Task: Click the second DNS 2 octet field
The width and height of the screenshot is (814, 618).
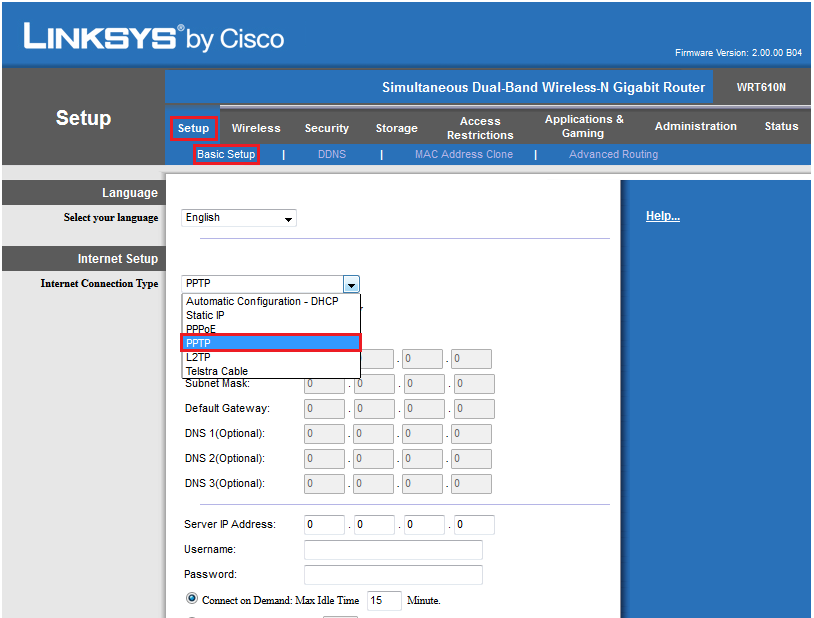Action: [x=374, y=459]
